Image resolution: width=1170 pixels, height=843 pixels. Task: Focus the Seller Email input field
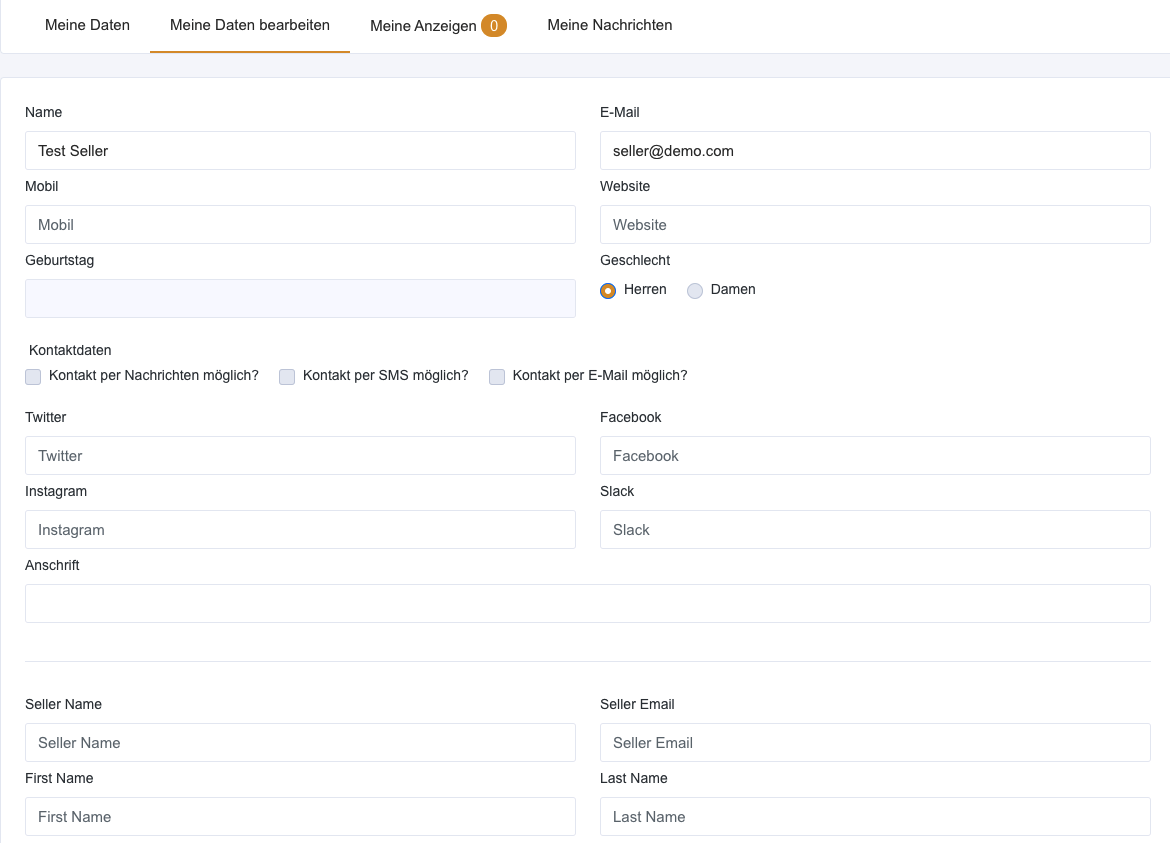coord(875,743)
